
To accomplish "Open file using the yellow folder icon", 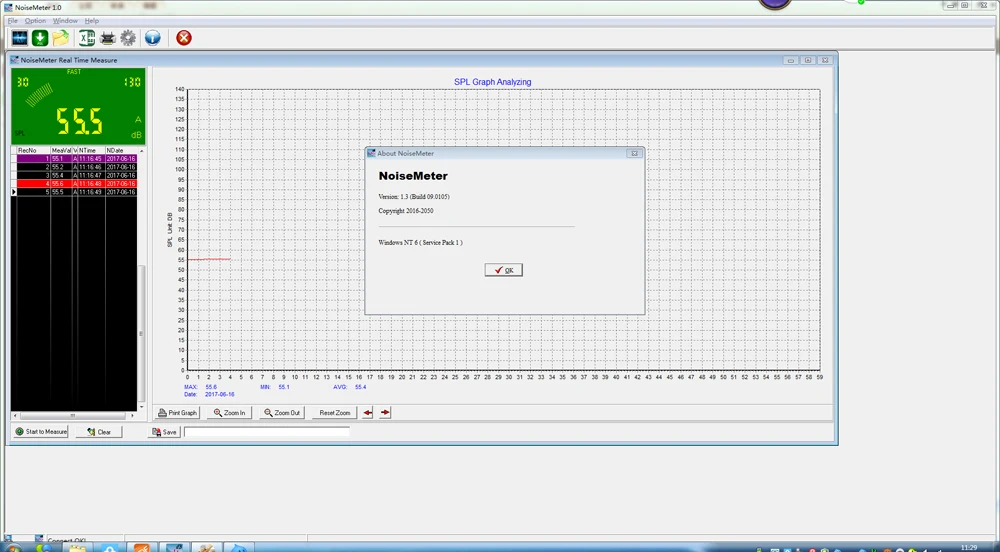I will pos(61,38).
